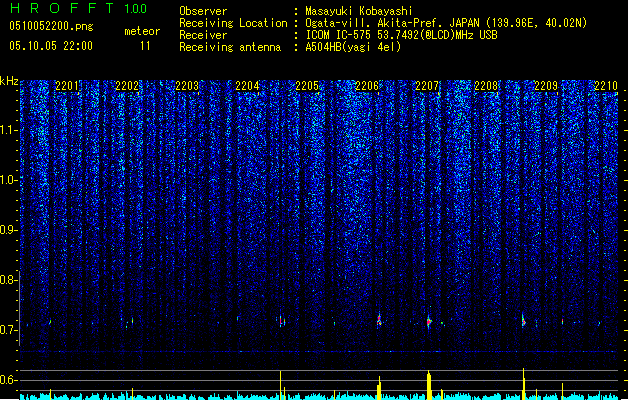The height and width of the screenshot is (400, 629).
Task: Click version number 1.0.0
Action: pyautogui.click(x=135, y=9)
